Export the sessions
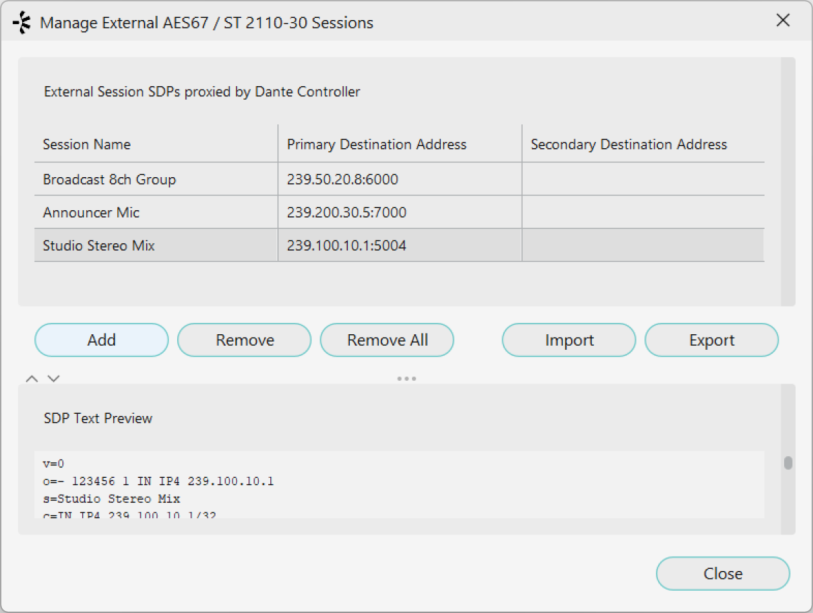813x613 pixels. tap(711, 340)
